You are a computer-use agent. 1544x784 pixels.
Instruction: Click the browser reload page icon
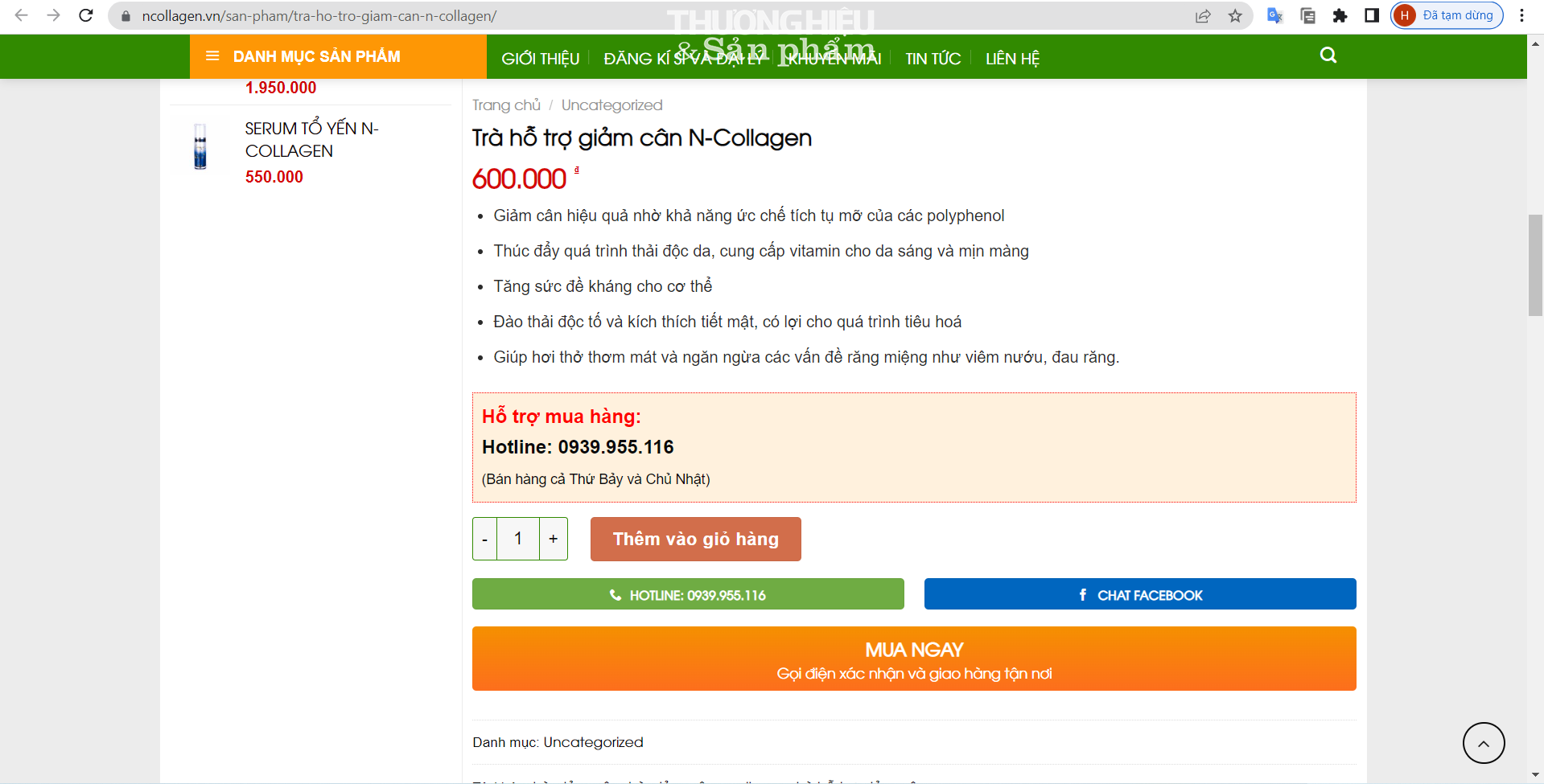point(86,15)
